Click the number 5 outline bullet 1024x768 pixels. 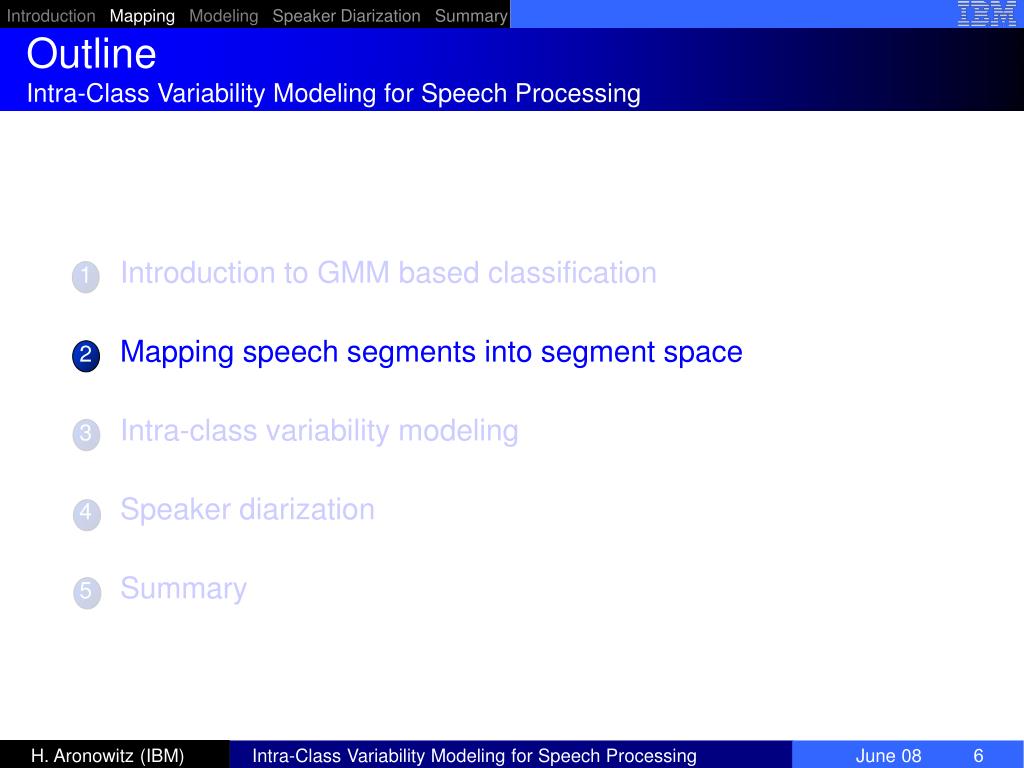[87, 593]
